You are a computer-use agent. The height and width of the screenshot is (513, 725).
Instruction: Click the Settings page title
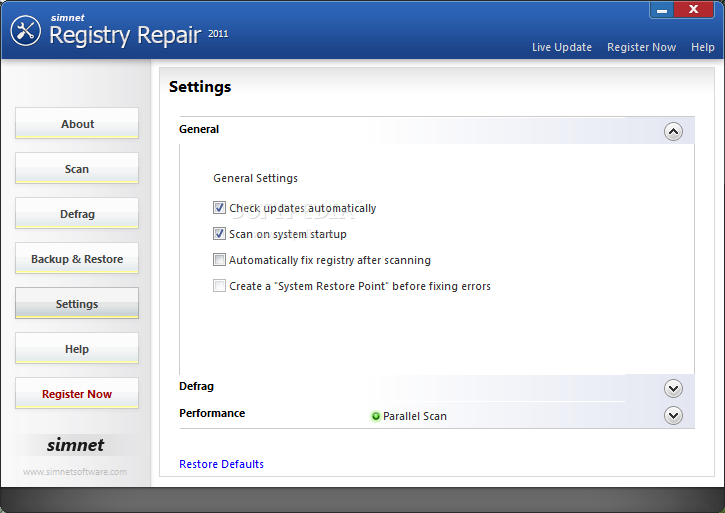coord(200,87)
